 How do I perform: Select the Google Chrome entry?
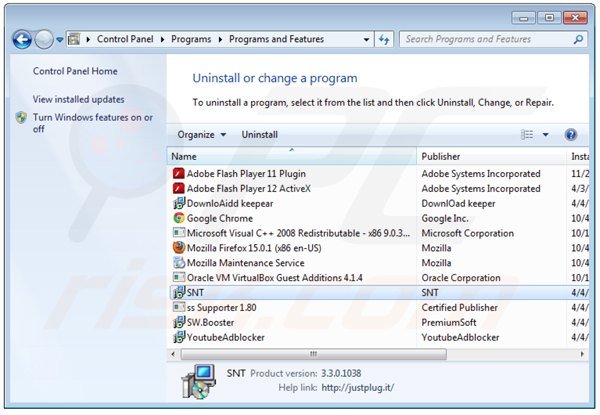tap(220, 218)
